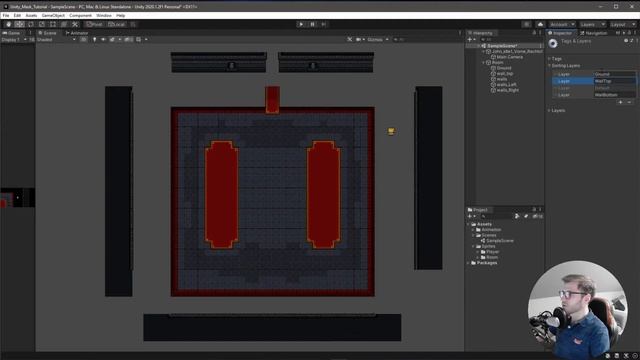
Task: Select SampleScene in the Hierarchy
Action: [502, 46]
